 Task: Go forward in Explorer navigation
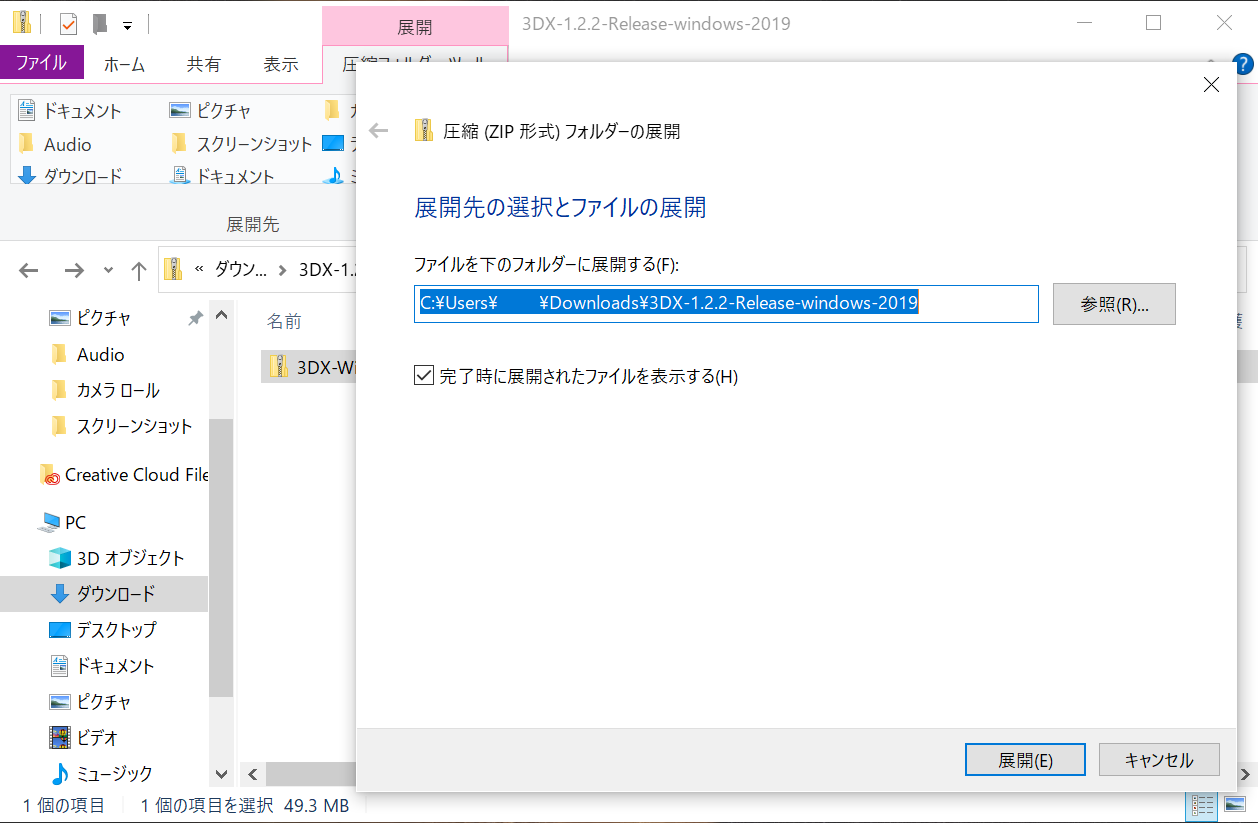(74, 270)
